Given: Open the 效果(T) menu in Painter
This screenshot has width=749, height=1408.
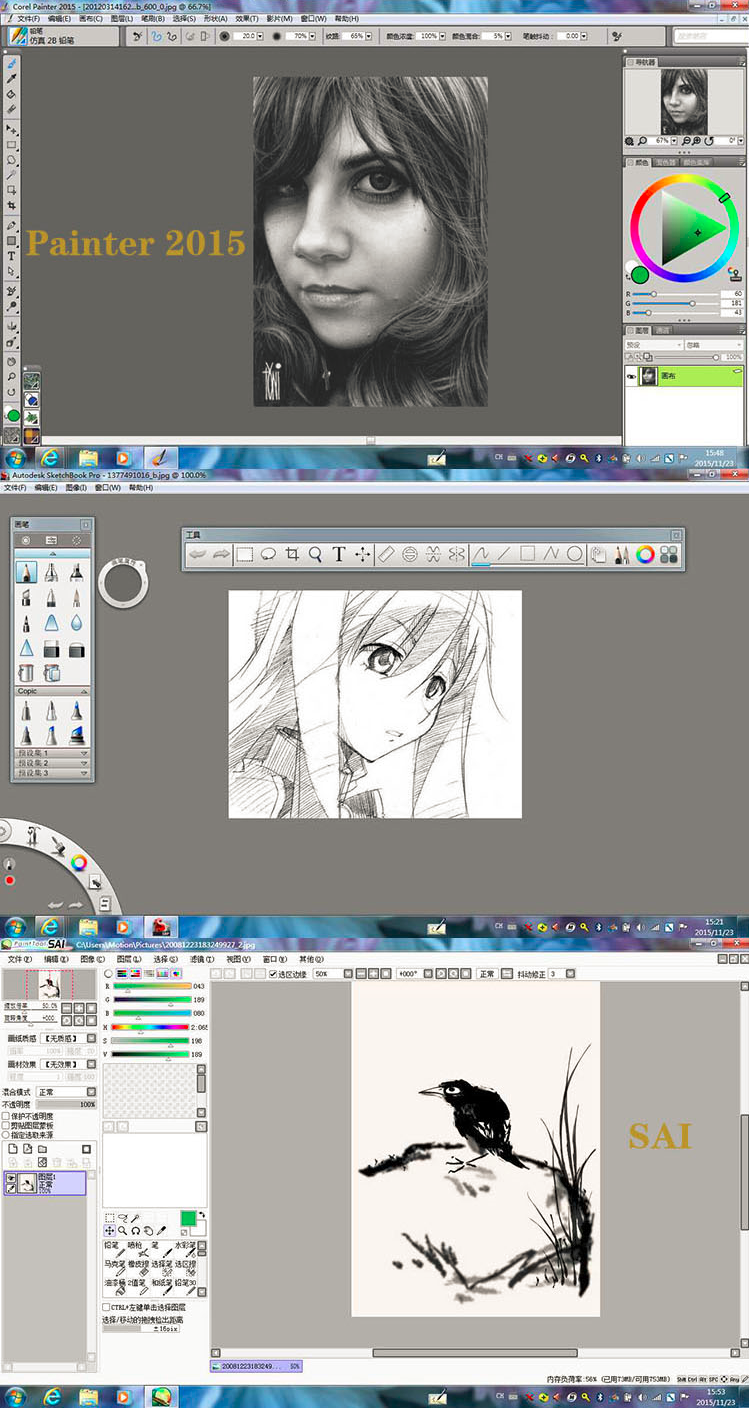Looking at the screenshot, I should 247,19.
